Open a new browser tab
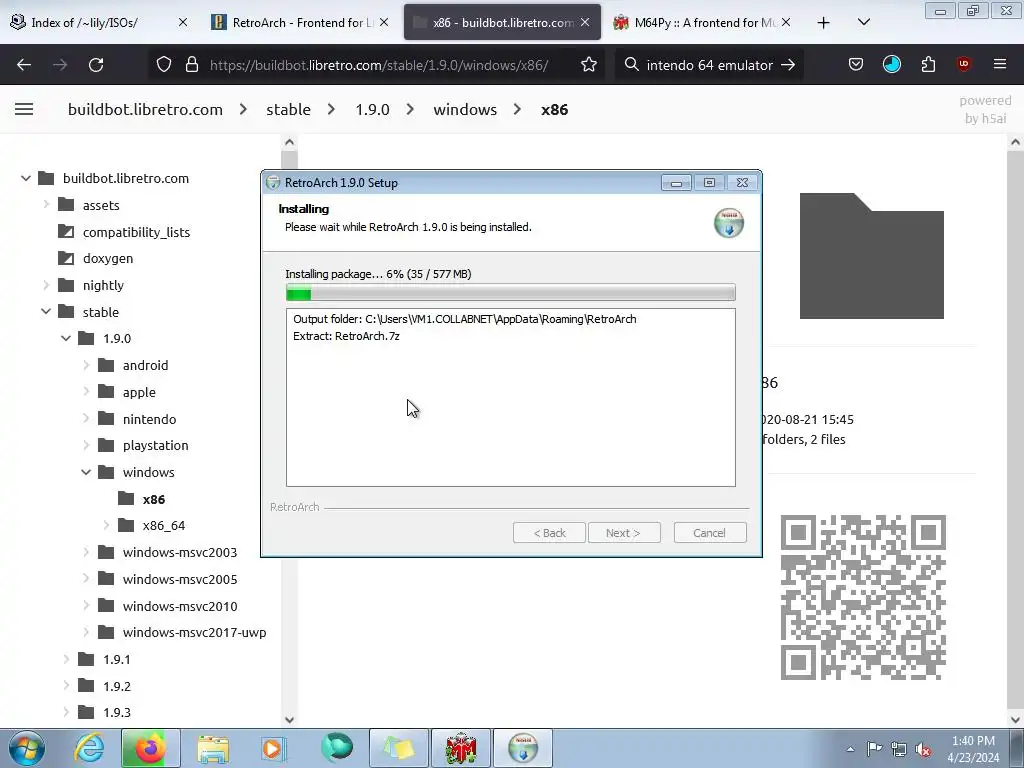 (x=824, y=23)
